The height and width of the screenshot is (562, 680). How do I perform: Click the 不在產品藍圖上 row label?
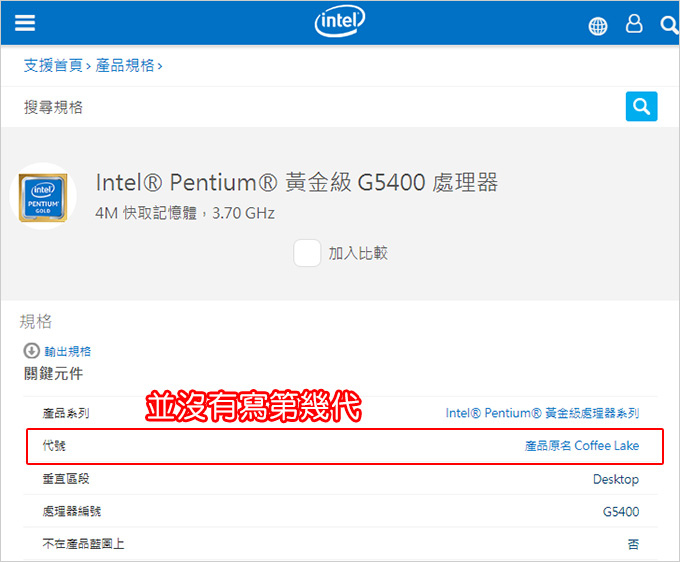83,544
